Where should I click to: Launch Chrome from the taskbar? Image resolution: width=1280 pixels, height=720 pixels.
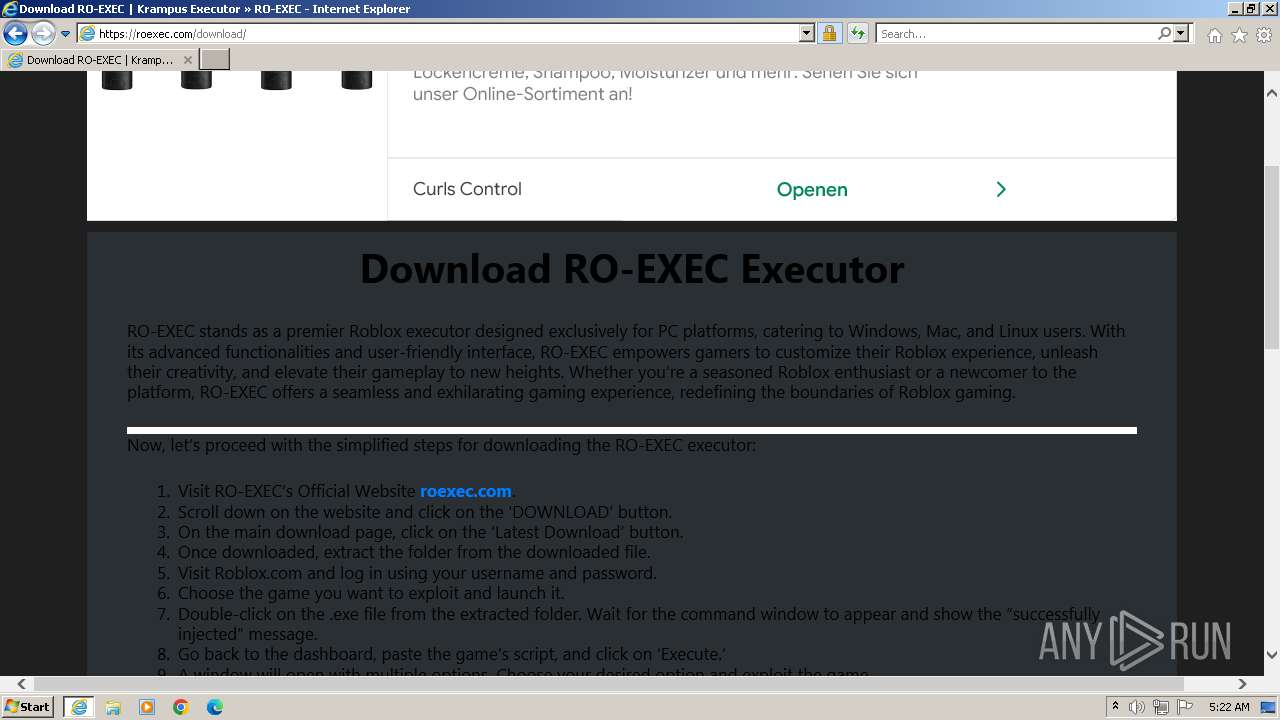tap(181, 707)
